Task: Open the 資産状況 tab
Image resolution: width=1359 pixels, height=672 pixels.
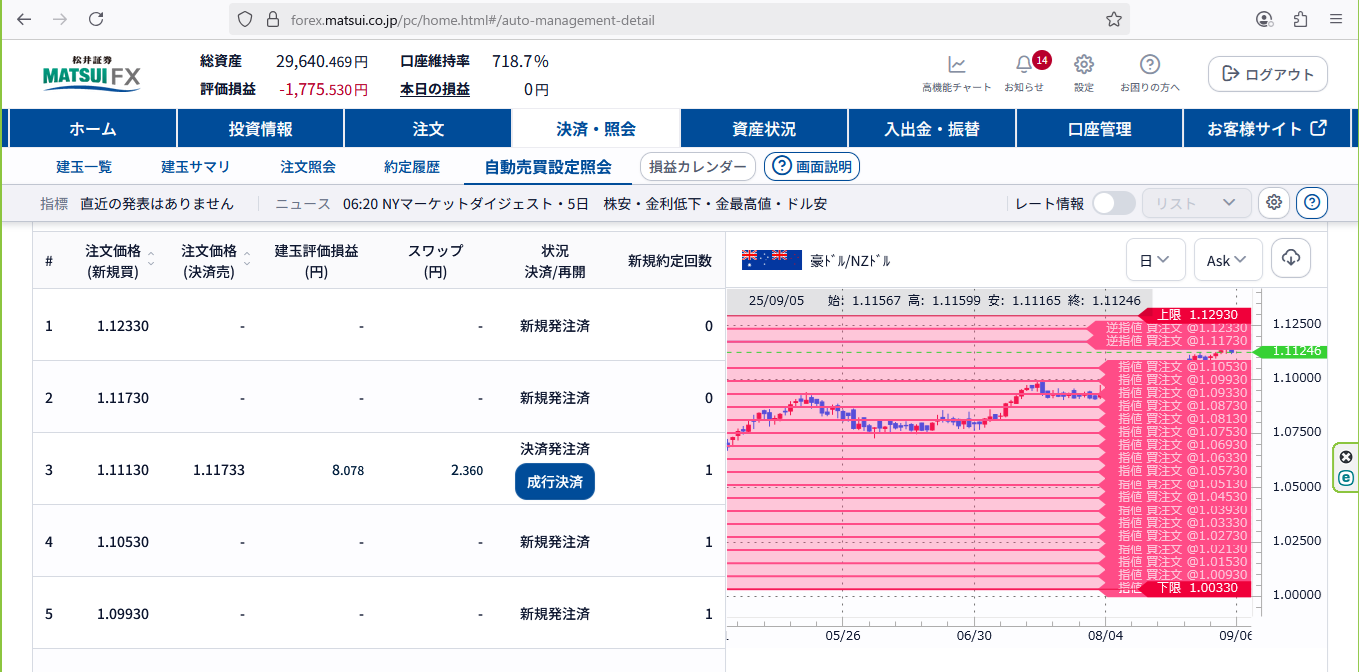Action: (764, 129)
